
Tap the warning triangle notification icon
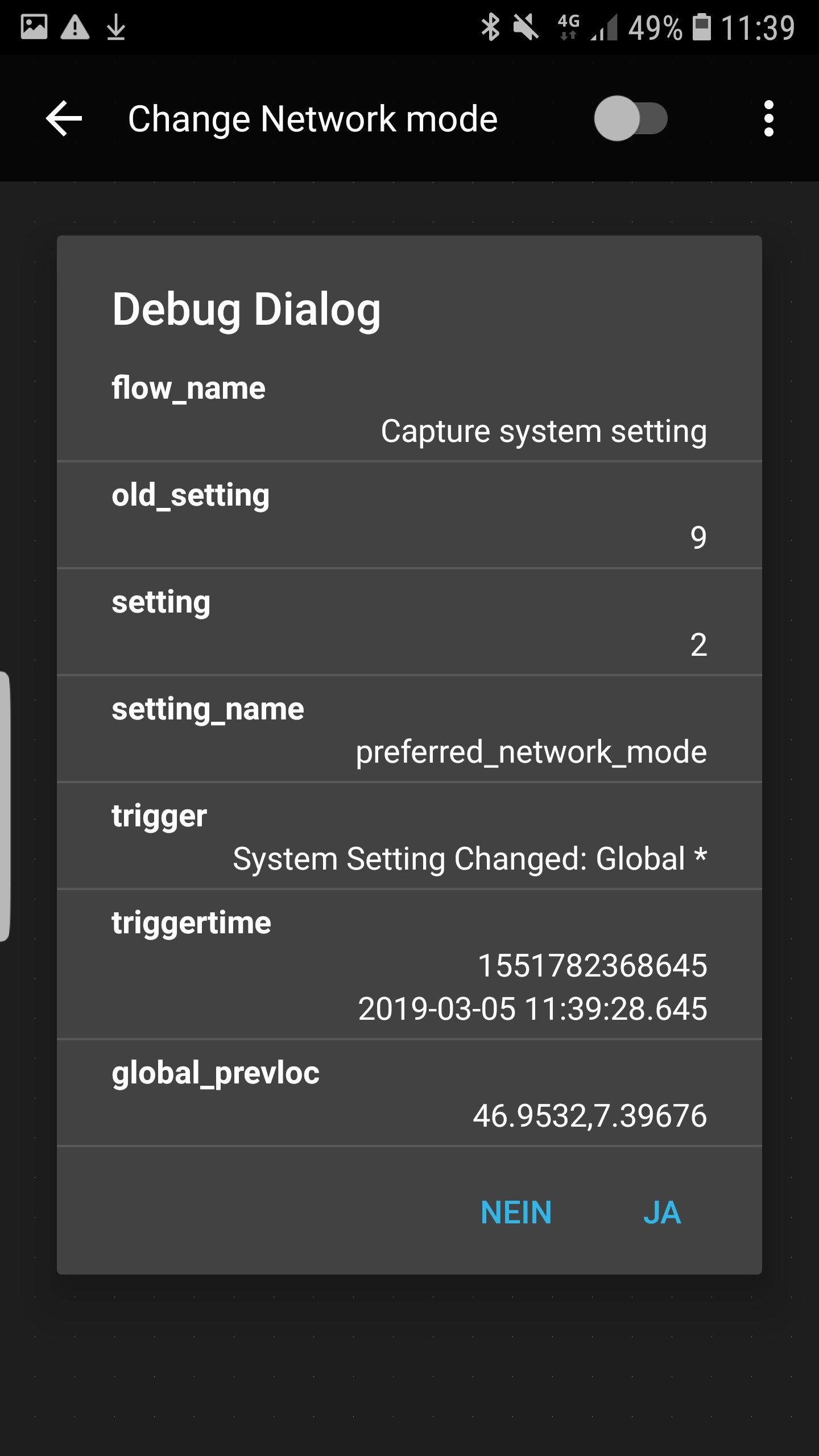point(75,27)
